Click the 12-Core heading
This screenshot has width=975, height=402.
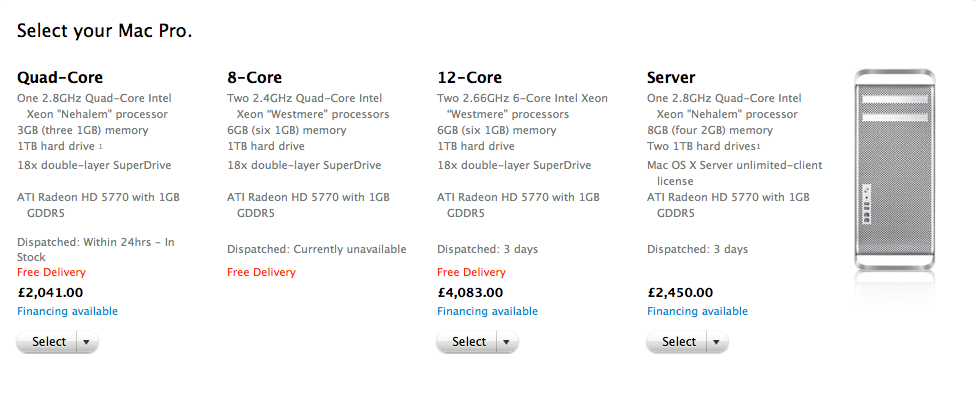[469, 78]
